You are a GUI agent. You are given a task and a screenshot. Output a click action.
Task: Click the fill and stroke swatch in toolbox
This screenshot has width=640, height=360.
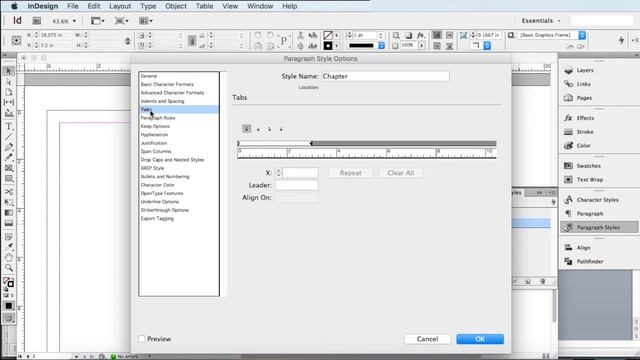pyautogui.click(x=9, y=282)
